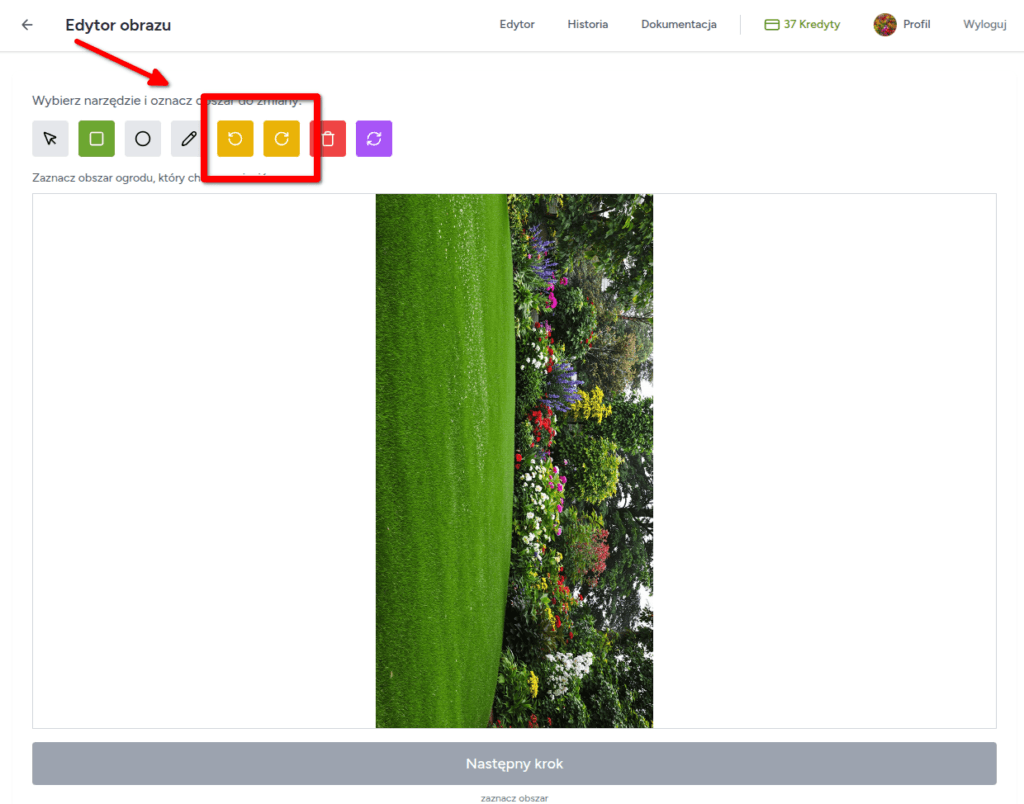Delete selection with the red trash button
Image resolution: width=1024 pixels, height=804 pixels.
[328, 139]
